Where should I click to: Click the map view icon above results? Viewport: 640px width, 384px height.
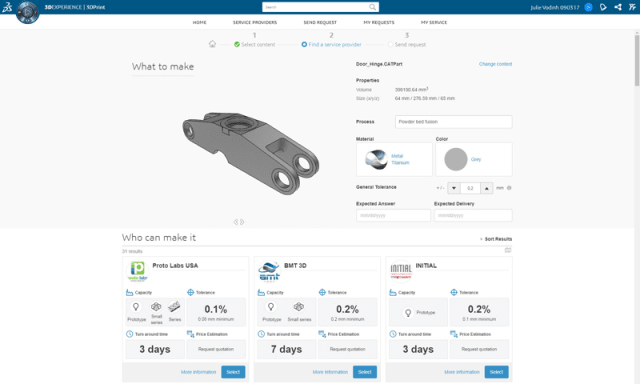[508, 250]
